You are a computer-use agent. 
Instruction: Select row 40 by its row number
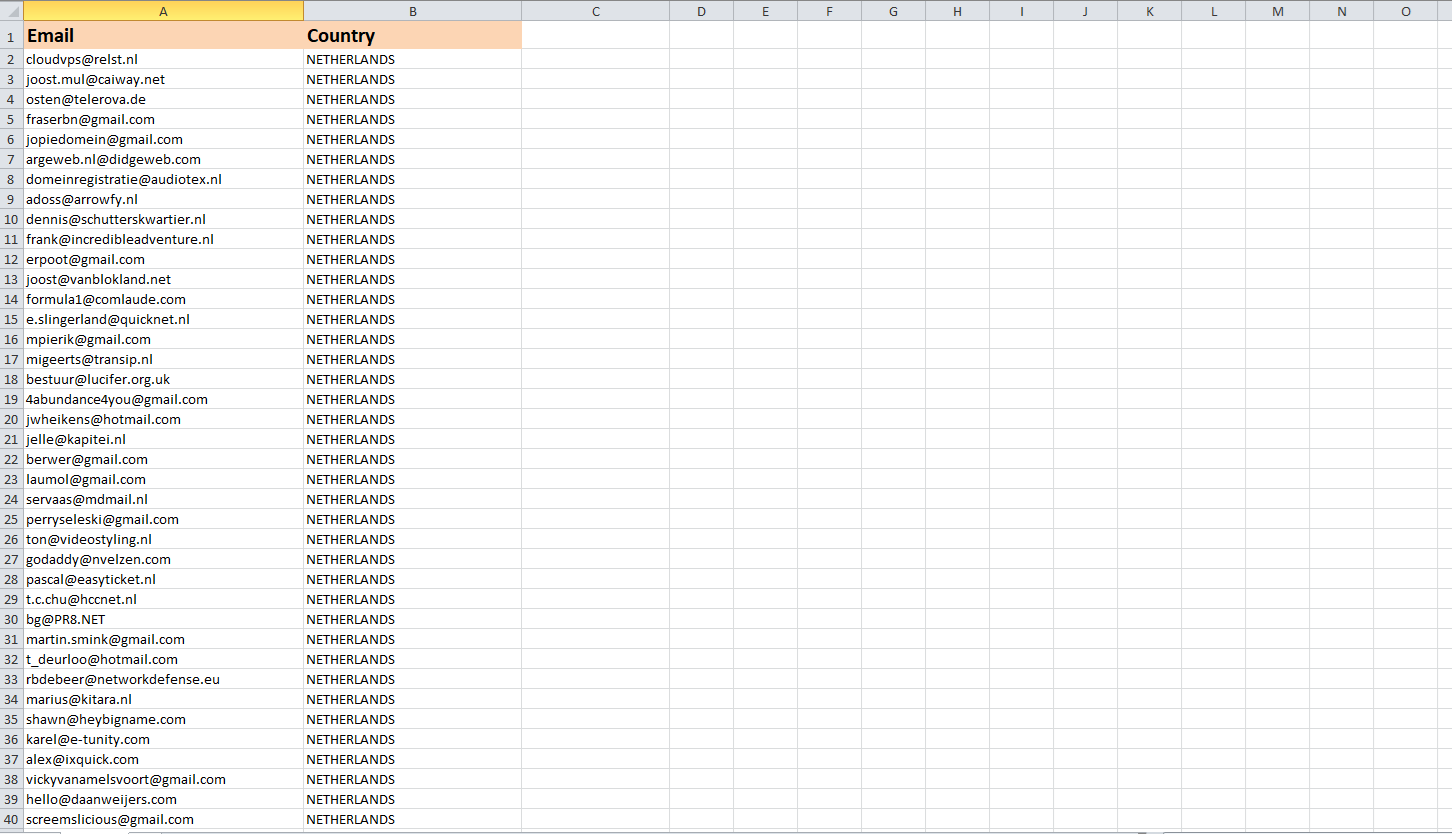(x=11, y=819)
